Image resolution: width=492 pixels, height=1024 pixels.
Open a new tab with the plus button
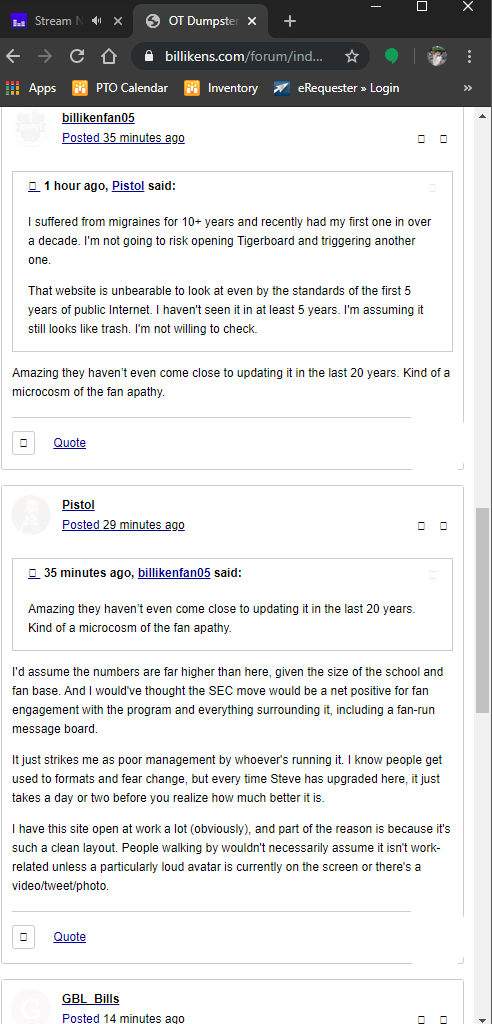pyautogui.click(x=290, y=21)
